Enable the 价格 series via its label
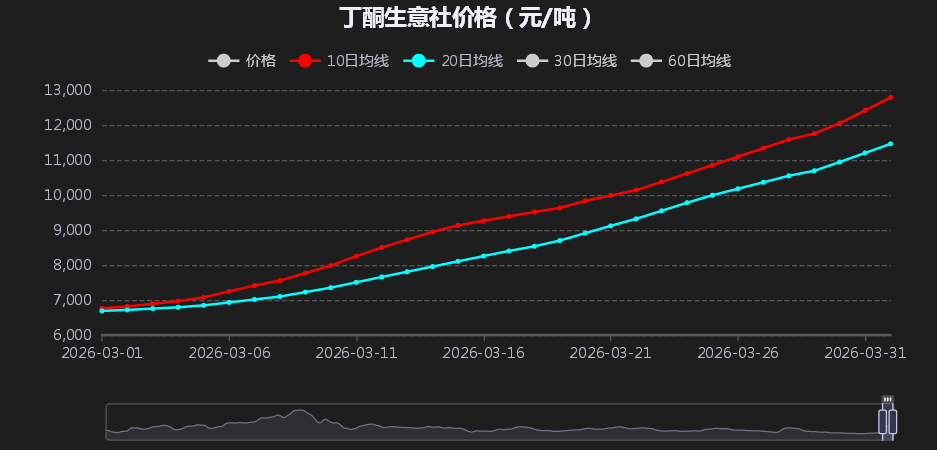Viewport: 937px width, 450px height. (x=261, y=61)
